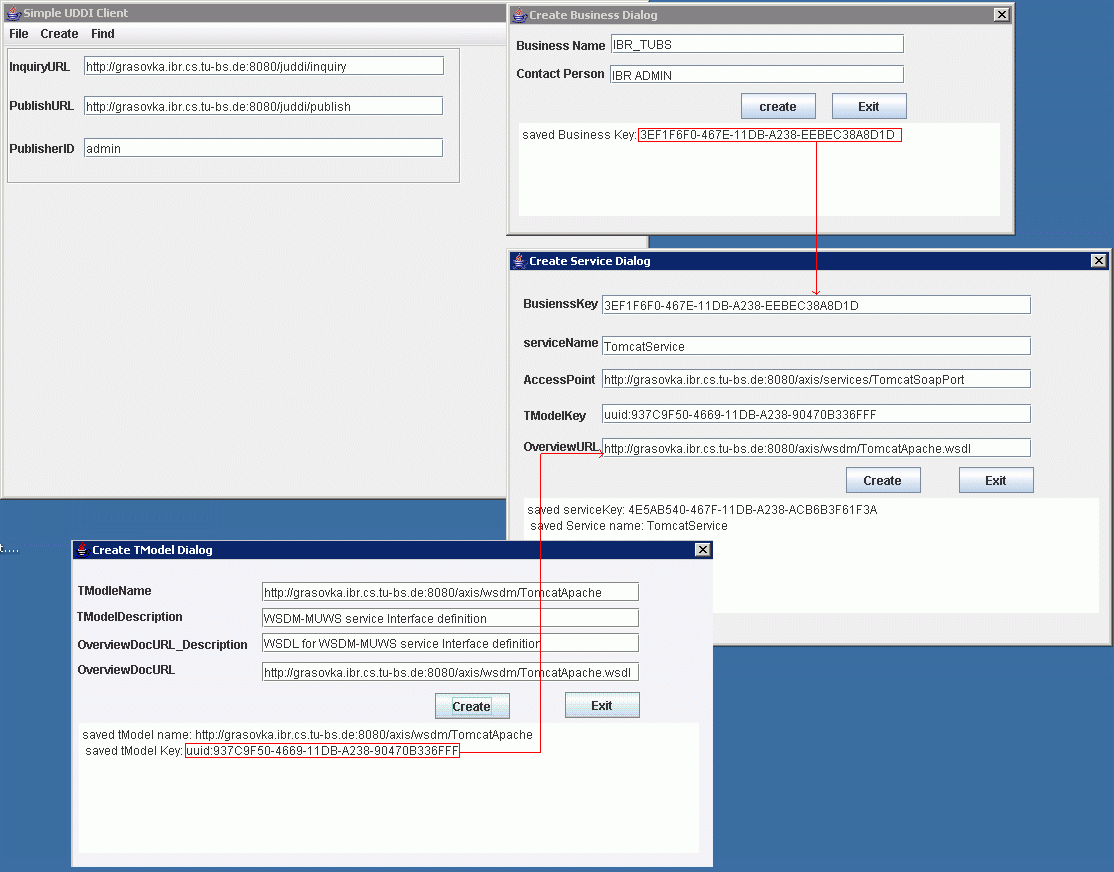Click the Java icon in Create Business Dialog title
The width and height of the screenshot is (1114, 872).
(x=518, y=15)
